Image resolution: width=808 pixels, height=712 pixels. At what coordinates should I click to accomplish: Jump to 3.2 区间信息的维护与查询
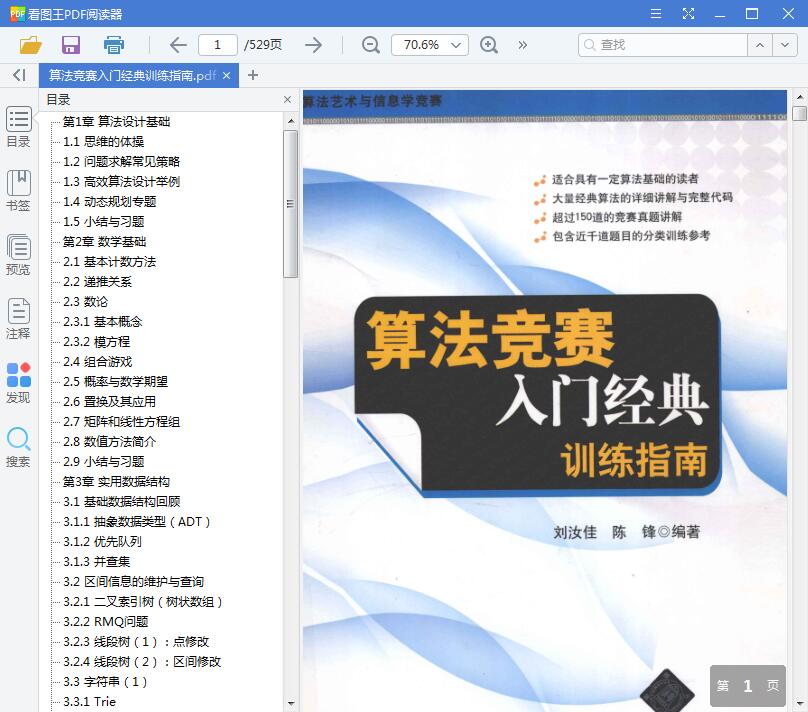(133, 582)
